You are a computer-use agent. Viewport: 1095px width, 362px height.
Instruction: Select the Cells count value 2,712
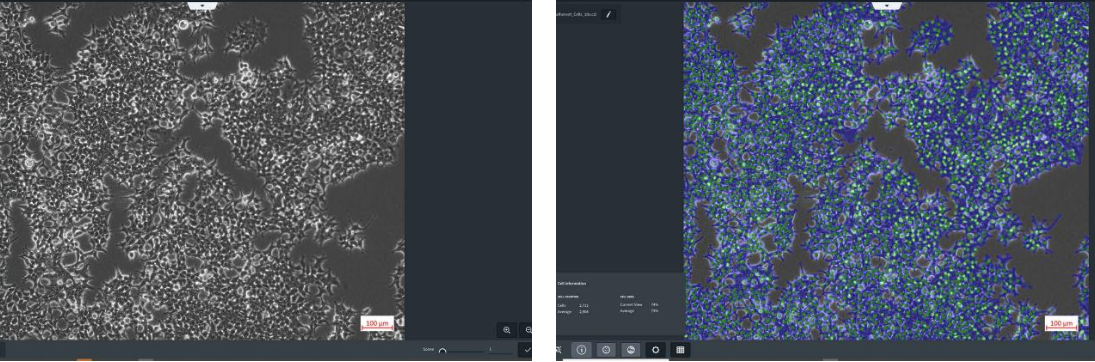pos(584,305)
